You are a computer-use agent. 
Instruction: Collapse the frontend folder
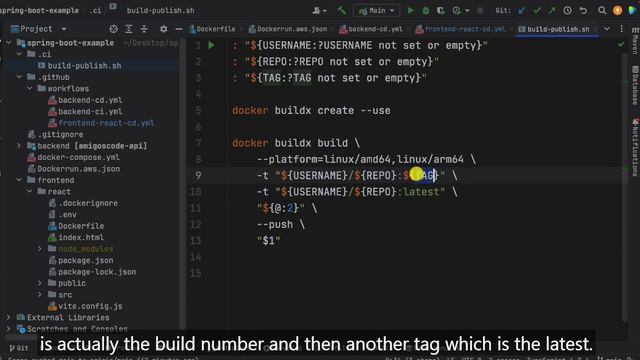(19, 180)
